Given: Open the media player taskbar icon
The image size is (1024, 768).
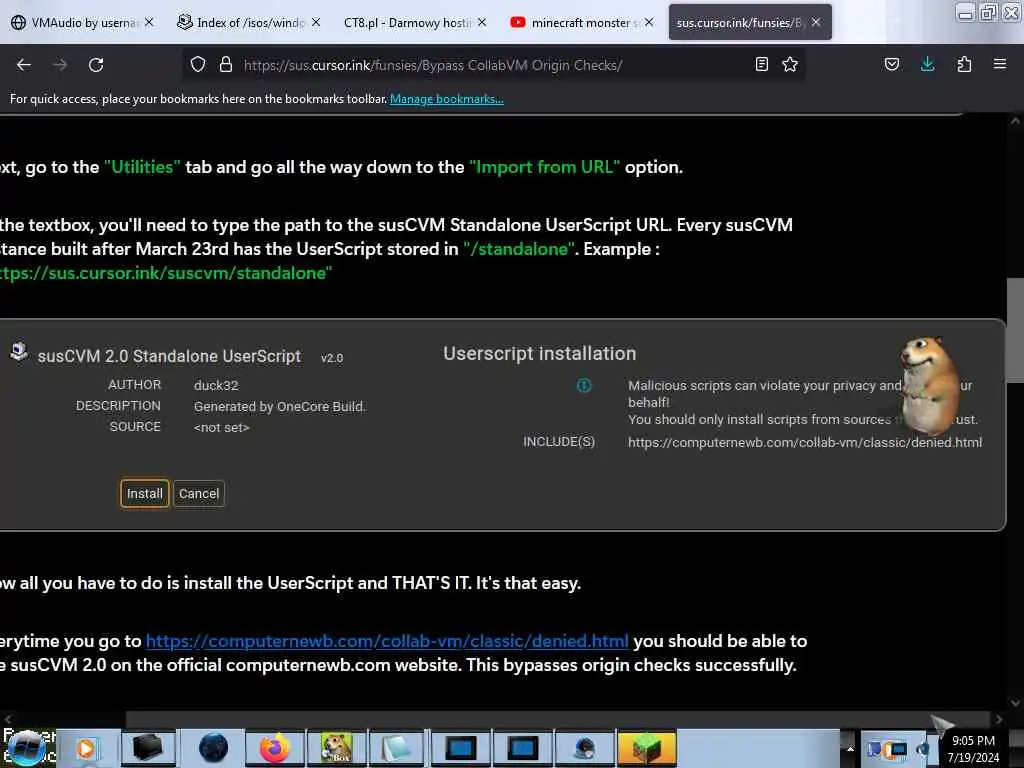Looking at the screenshot, I should tap(86, 748).
